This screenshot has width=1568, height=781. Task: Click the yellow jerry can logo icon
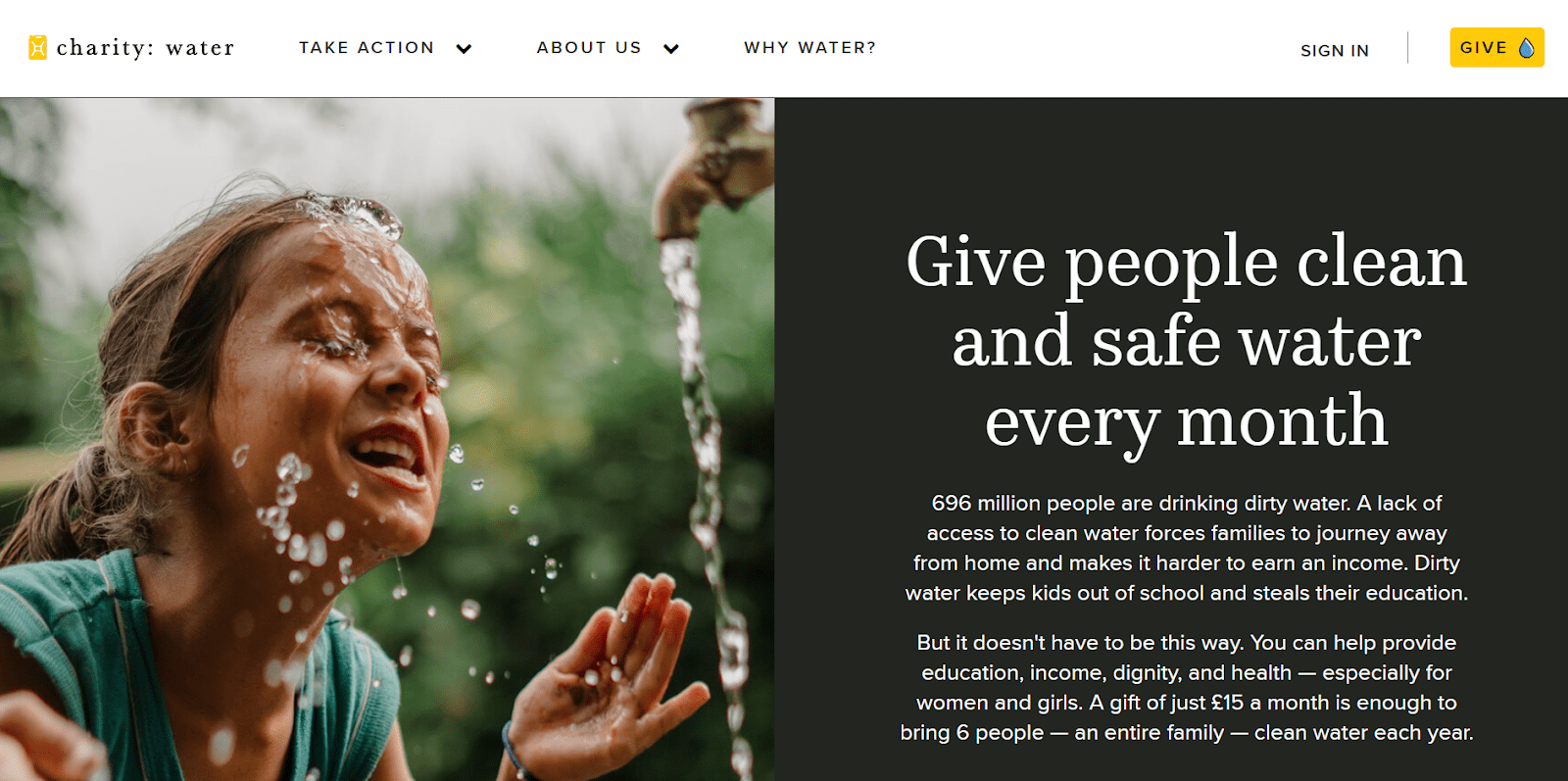click(37, 47)
